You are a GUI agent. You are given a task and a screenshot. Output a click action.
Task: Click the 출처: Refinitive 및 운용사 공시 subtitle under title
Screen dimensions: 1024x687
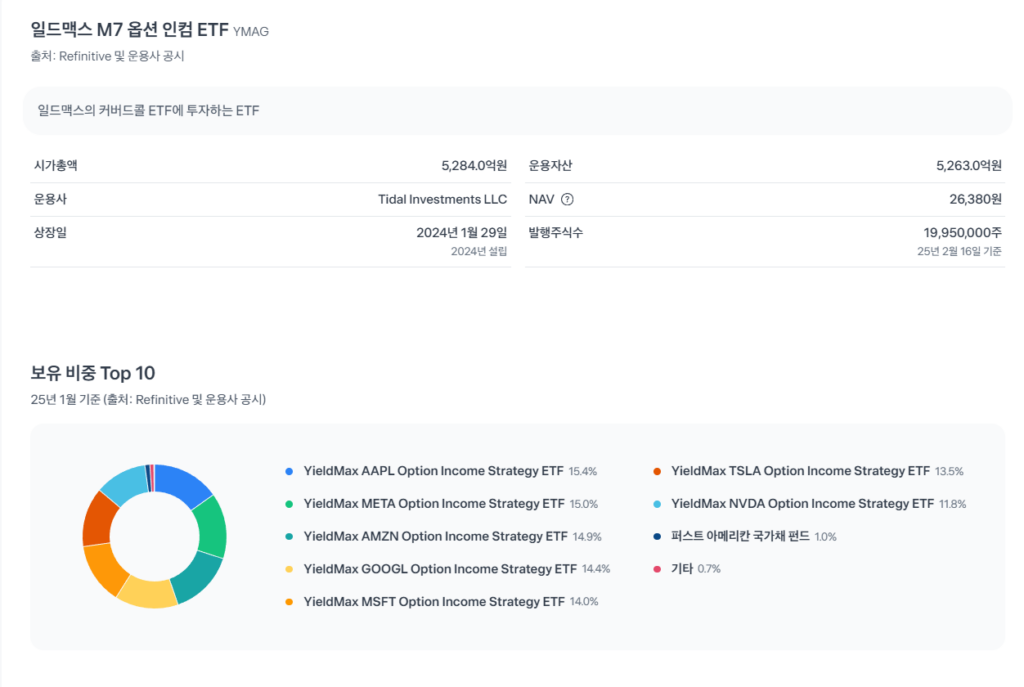107,57
